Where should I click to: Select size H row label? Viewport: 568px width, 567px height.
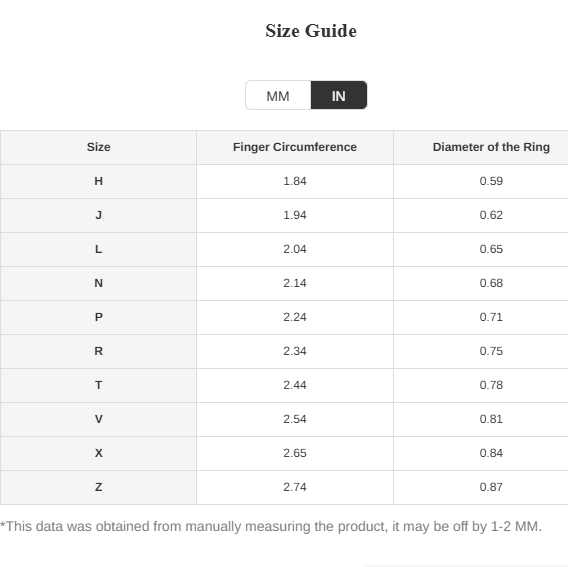tap(99, 181)
